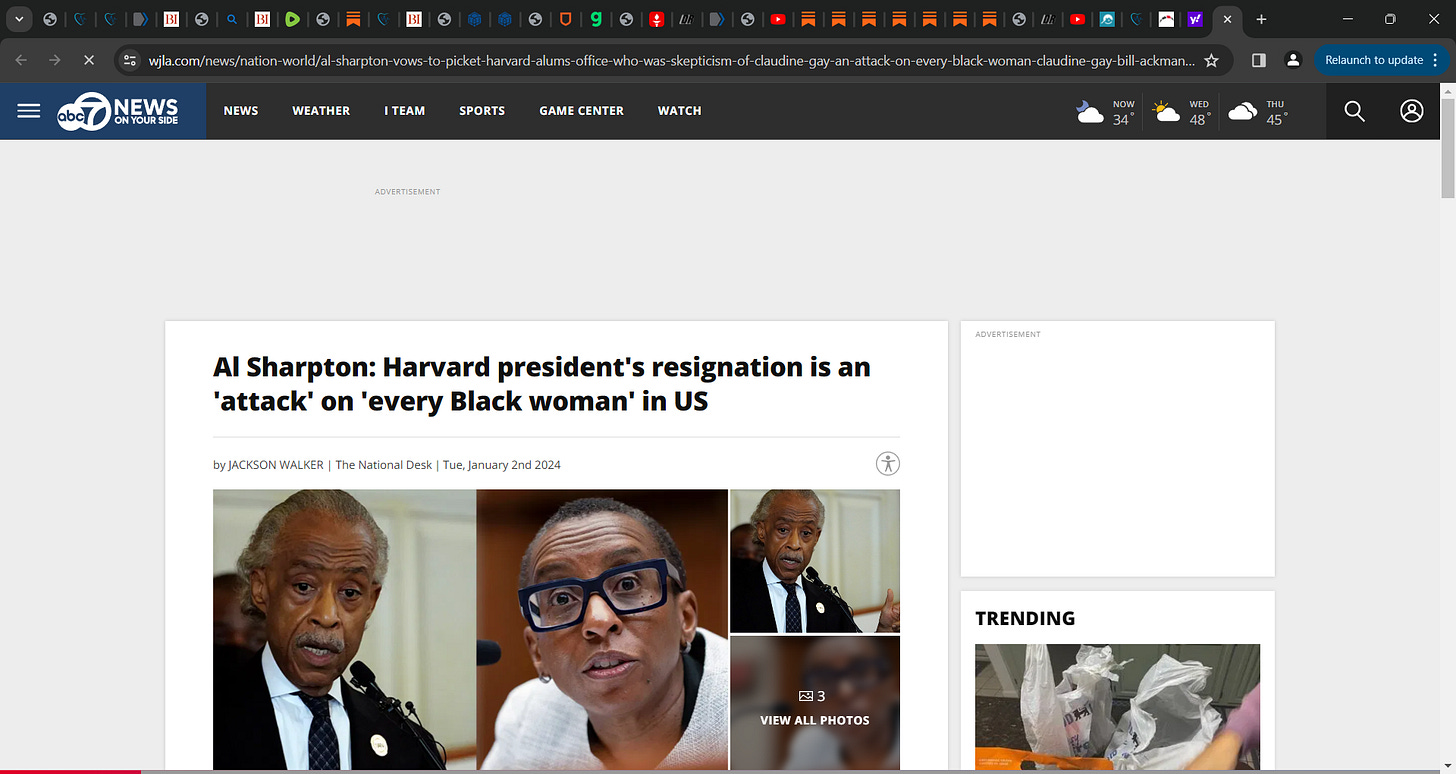Click the NOW 34° weather icon
Screen dimensions: 1456x774
(x=1091, y=112)
